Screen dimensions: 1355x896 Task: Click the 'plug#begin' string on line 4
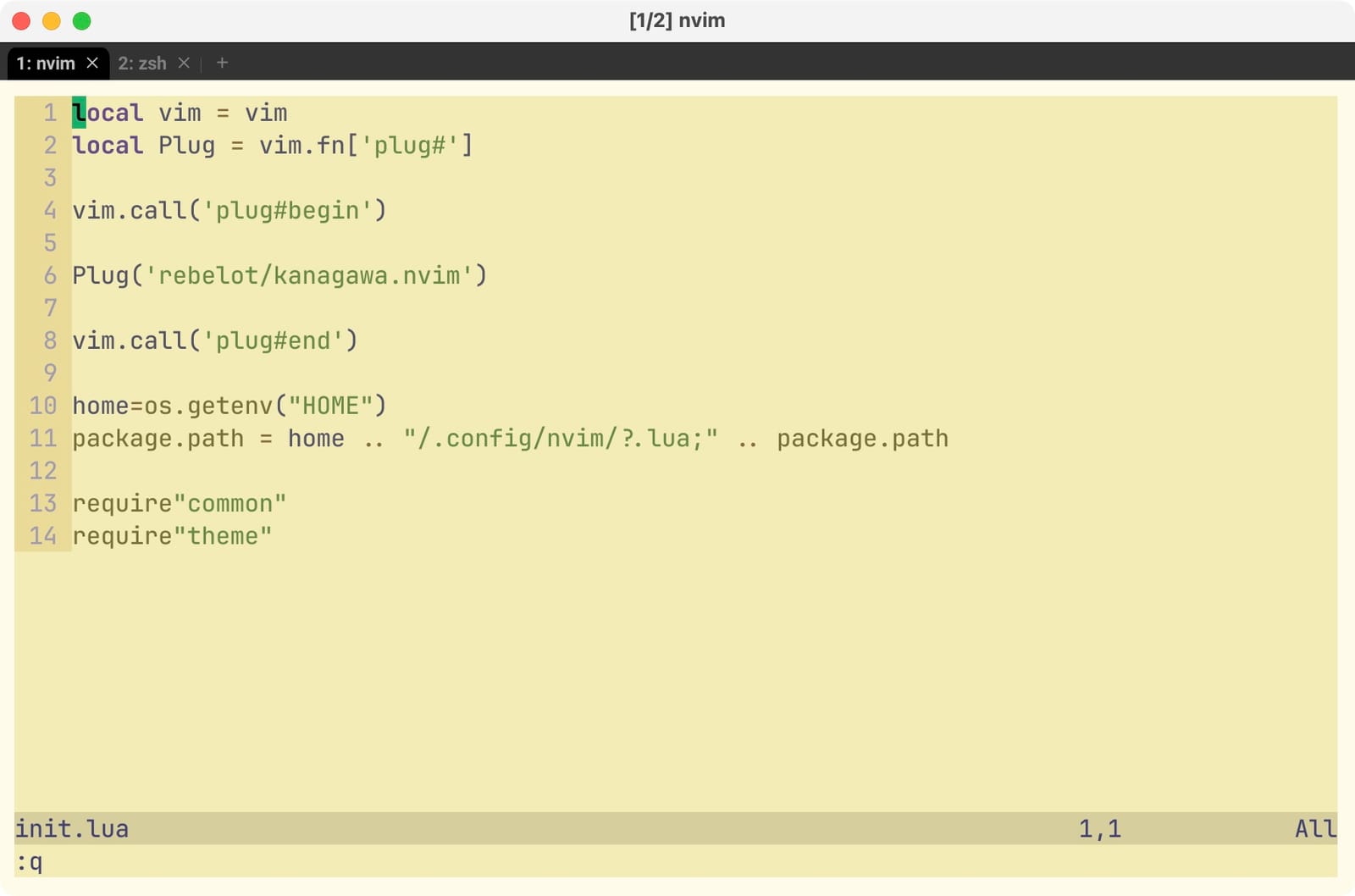[x=291, y=210]
